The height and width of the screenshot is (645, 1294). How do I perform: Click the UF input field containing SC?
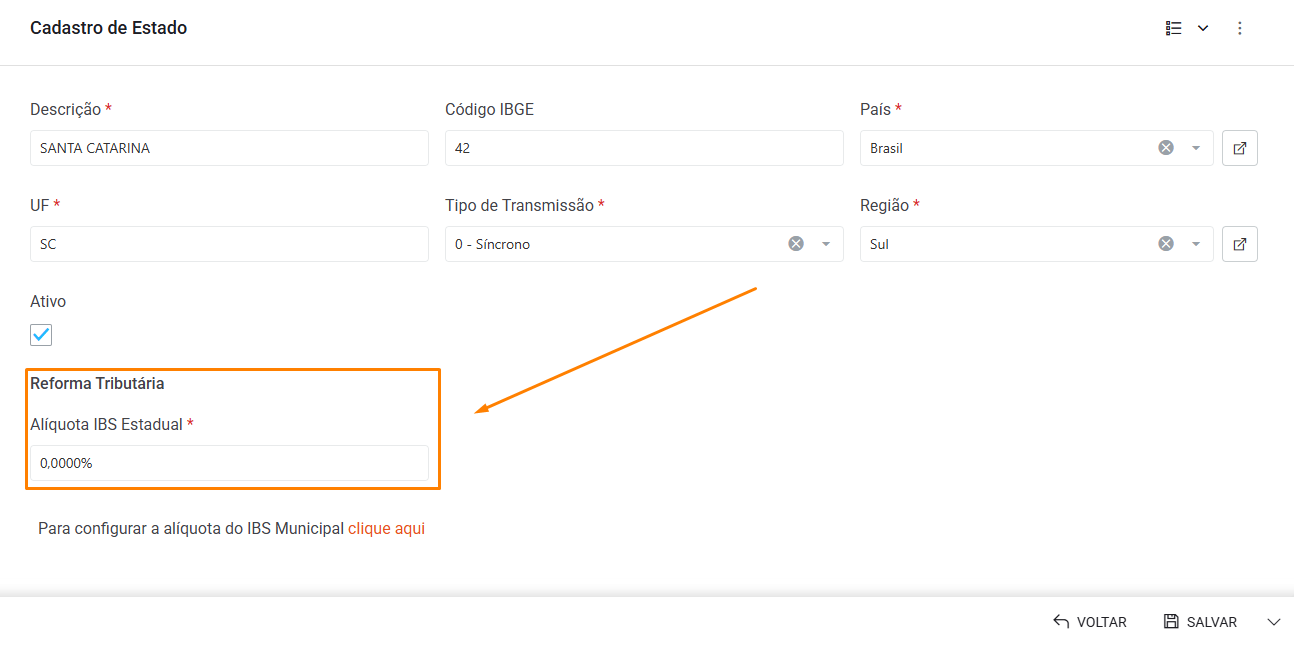pos(229,244)
